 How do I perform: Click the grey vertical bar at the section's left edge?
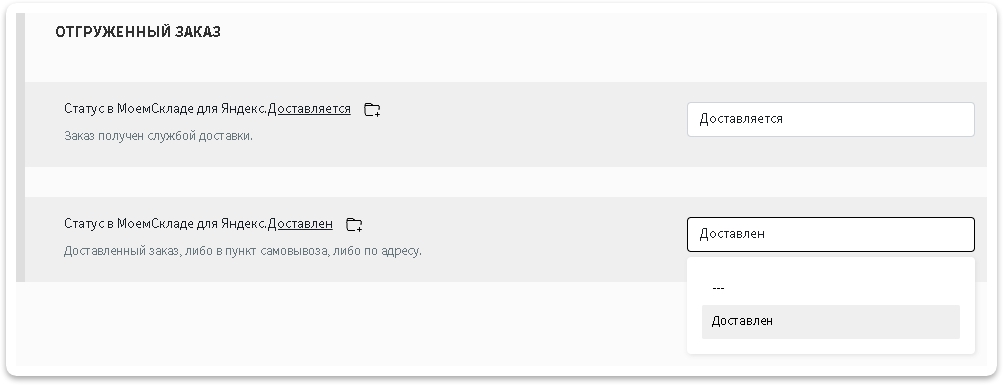coord(20,147)
